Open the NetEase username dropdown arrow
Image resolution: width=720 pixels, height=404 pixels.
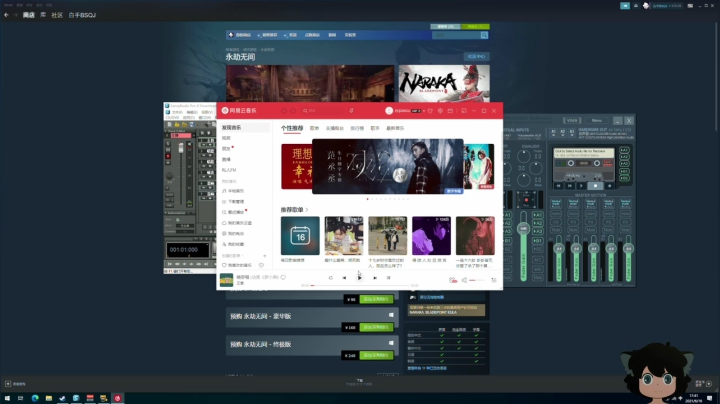click(x=424, y=111)
